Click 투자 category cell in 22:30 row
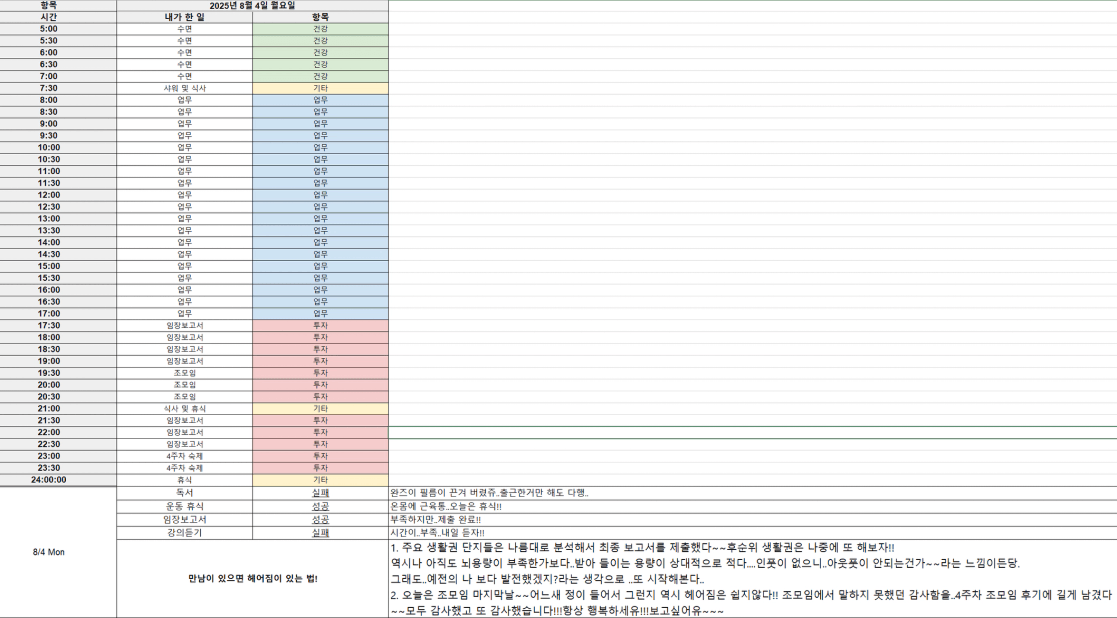 pos(321,444)
